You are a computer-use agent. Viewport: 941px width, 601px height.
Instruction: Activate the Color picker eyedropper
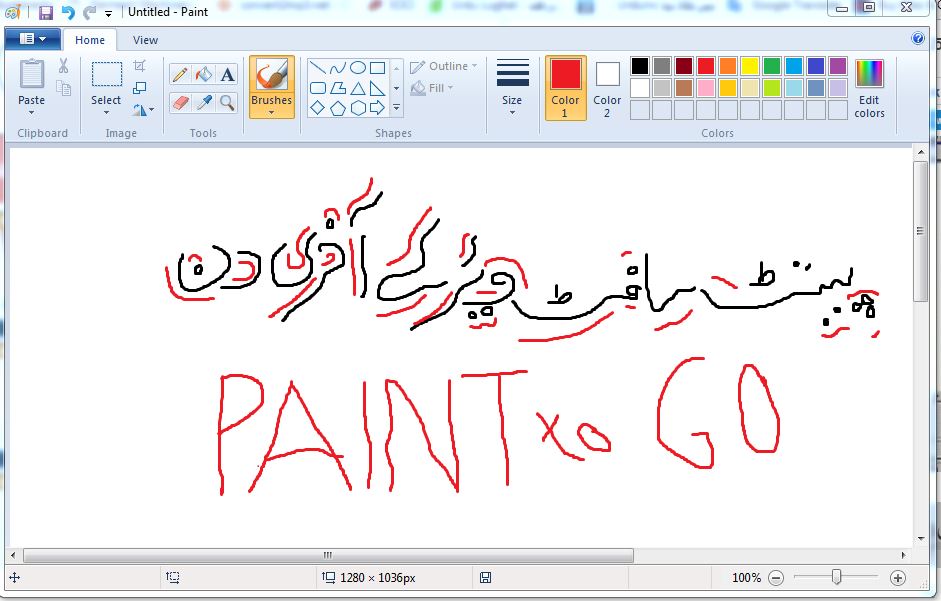coord(204,102)
